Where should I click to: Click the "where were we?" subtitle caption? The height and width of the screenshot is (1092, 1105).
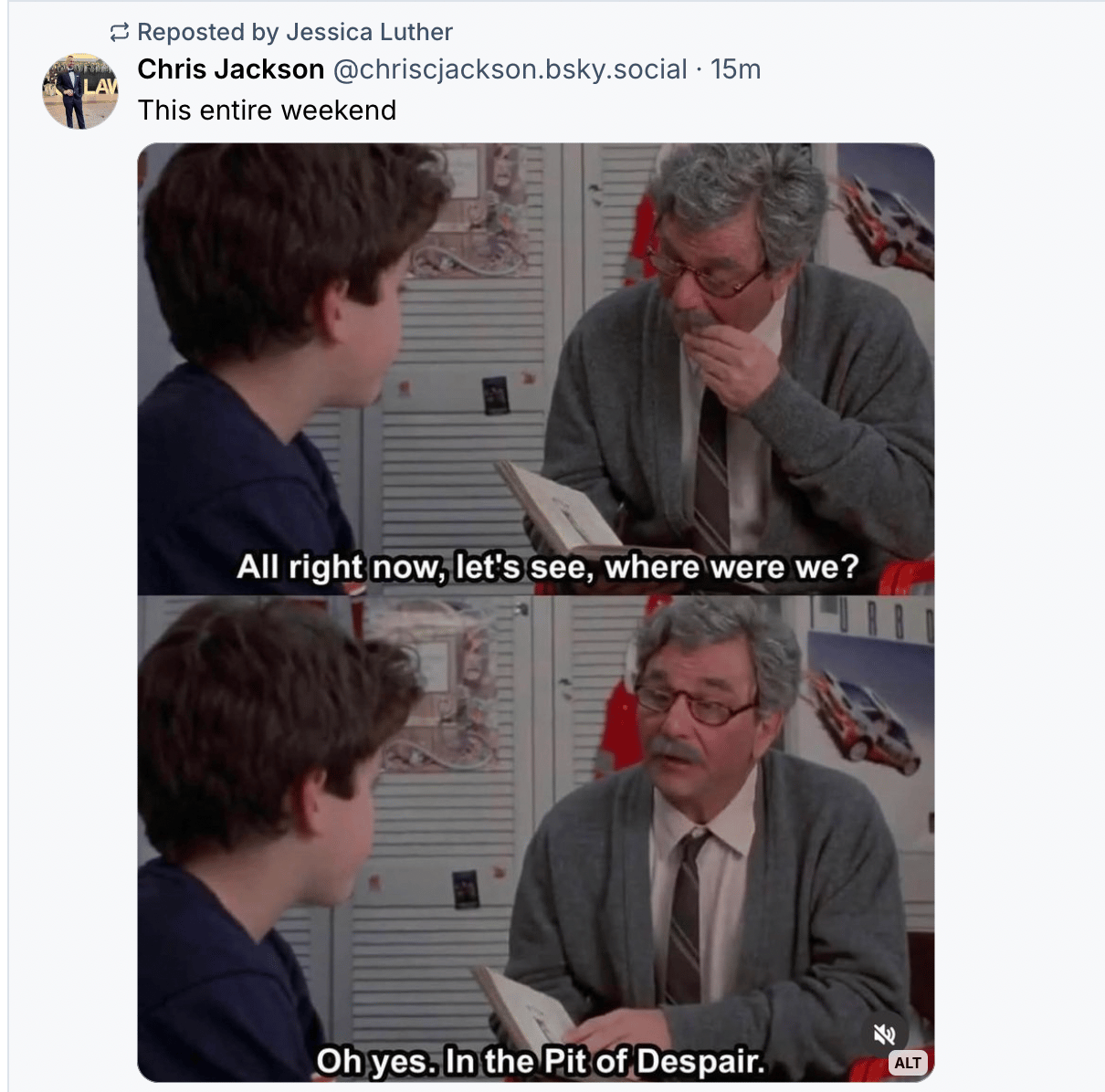click(731, 567)
